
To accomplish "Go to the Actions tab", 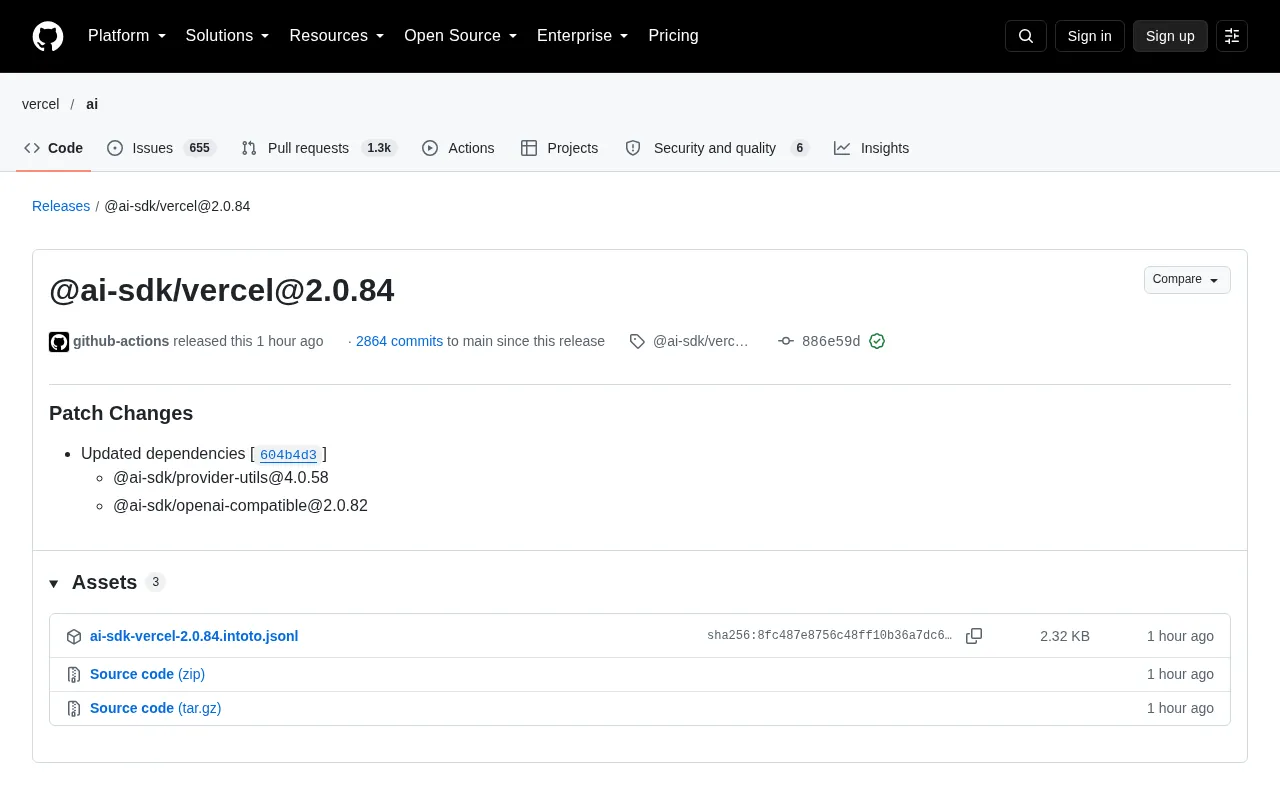I will coord(458,148).
